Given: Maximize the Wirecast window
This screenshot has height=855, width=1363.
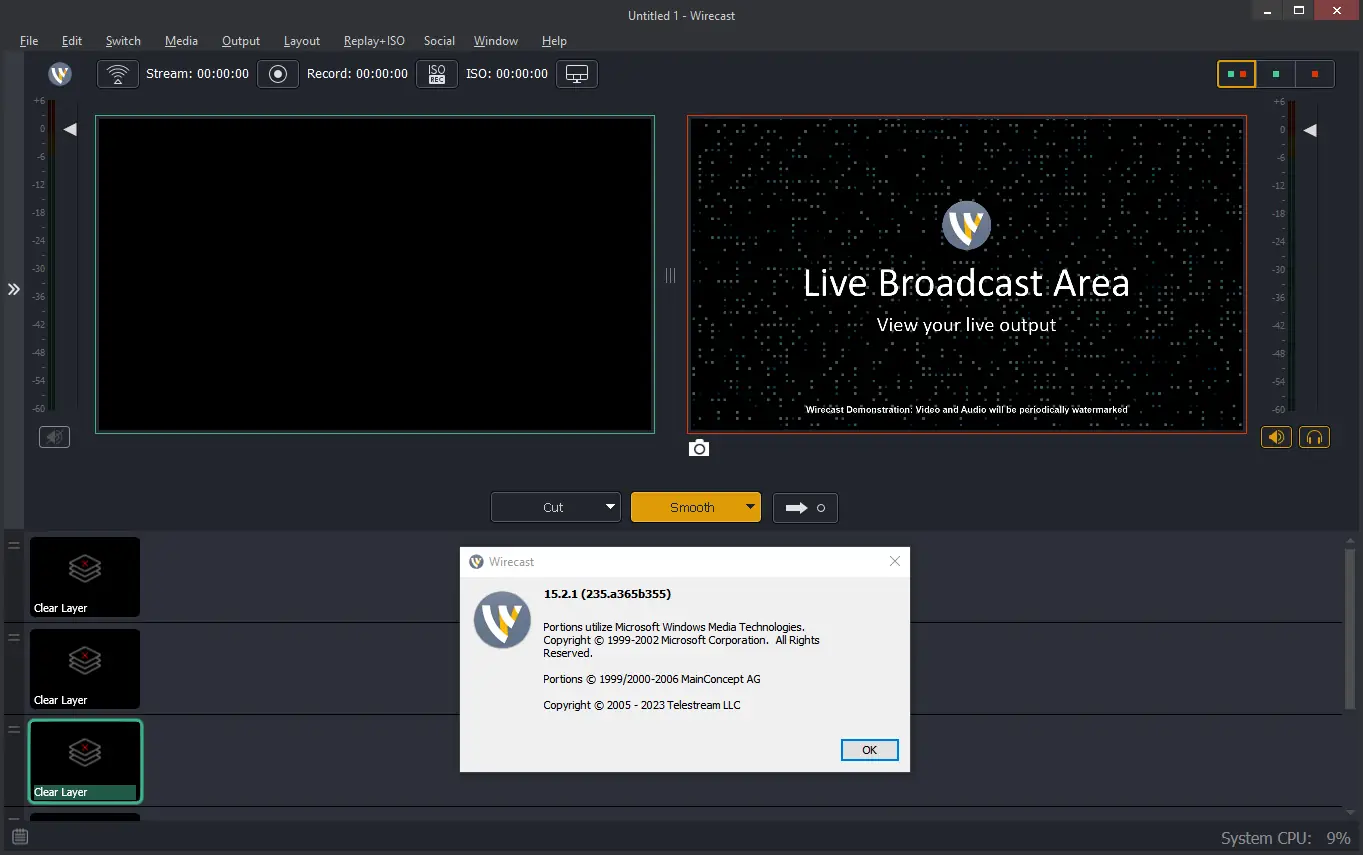Looking at the screenshot, I should point(1298,9).
